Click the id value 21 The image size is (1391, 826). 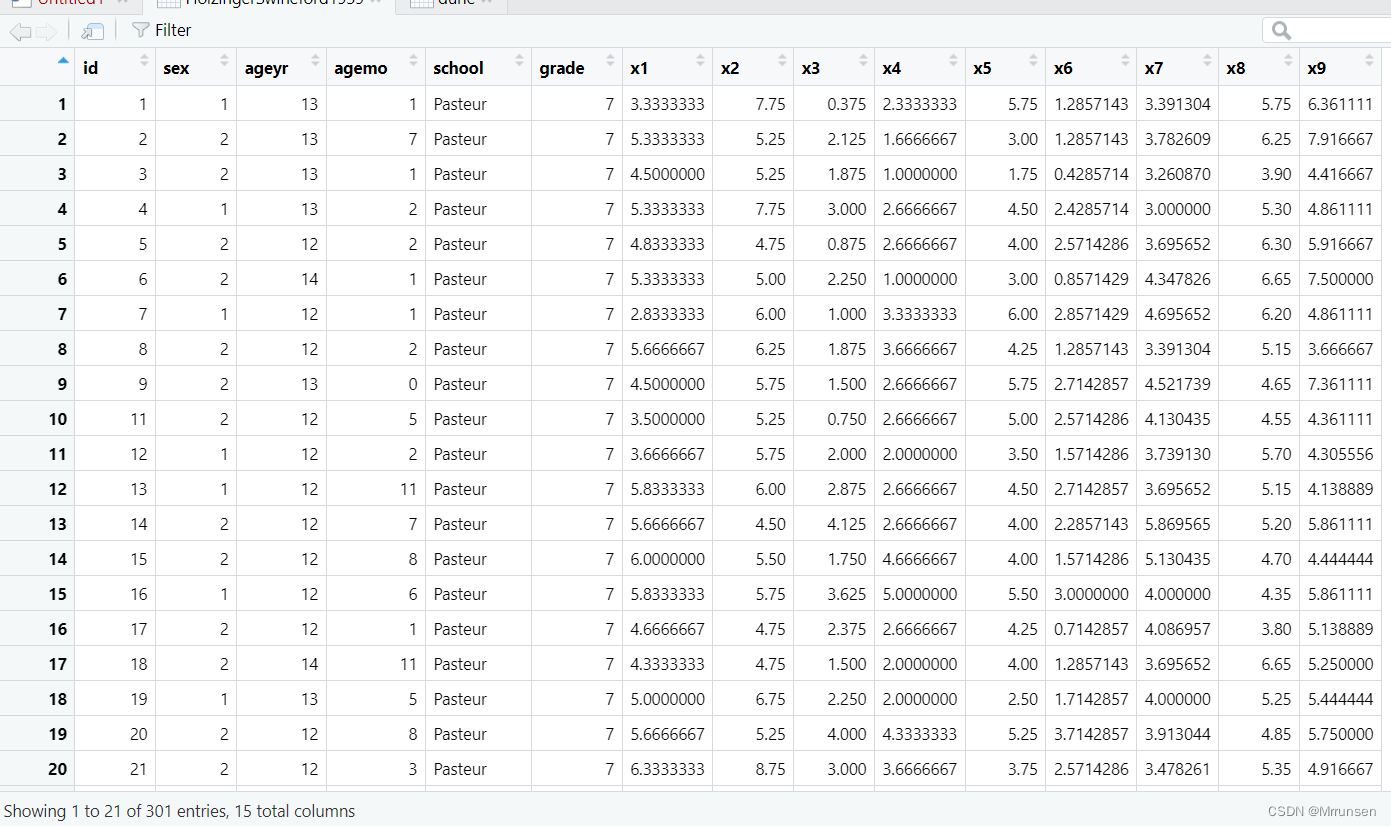pyautogui.click(x=138, y=769)
